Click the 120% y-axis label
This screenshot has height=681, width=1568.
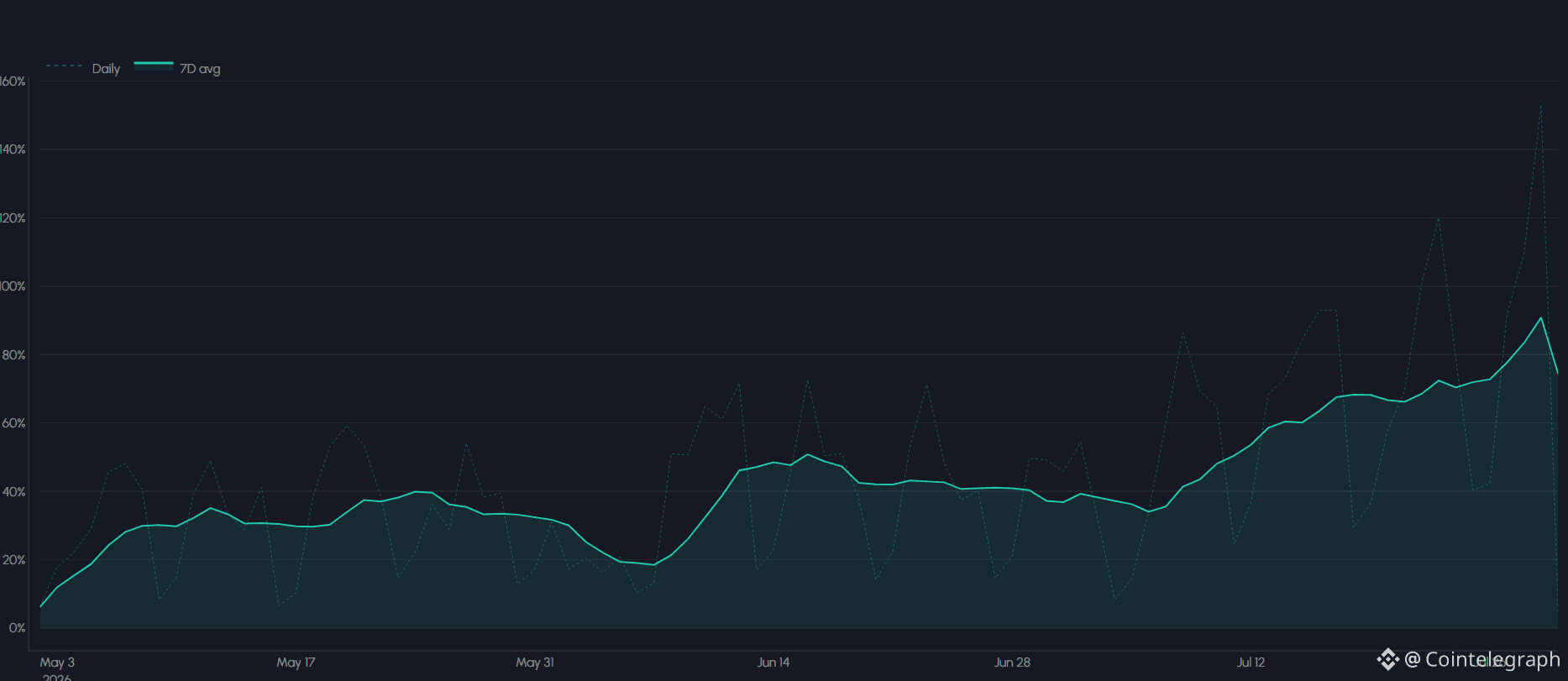(x=13, y=218)
